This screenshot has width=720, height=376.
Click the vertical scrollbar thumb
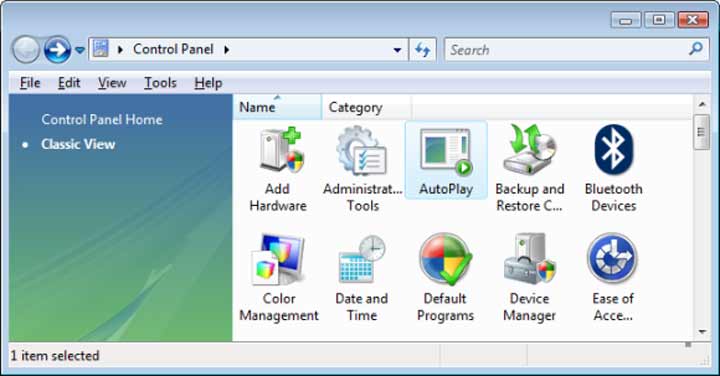pos(702,132)
